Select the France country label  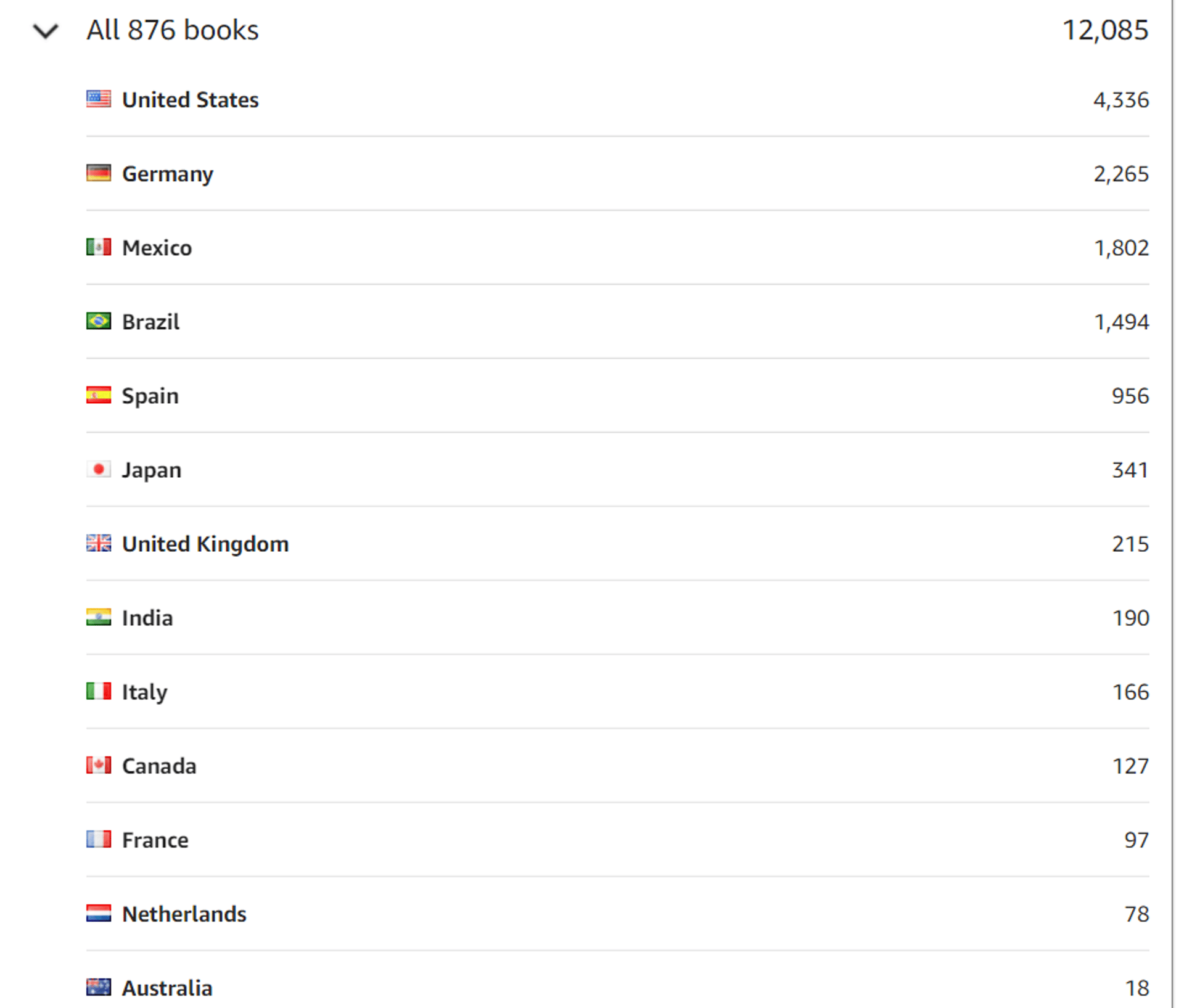point(155,840)
